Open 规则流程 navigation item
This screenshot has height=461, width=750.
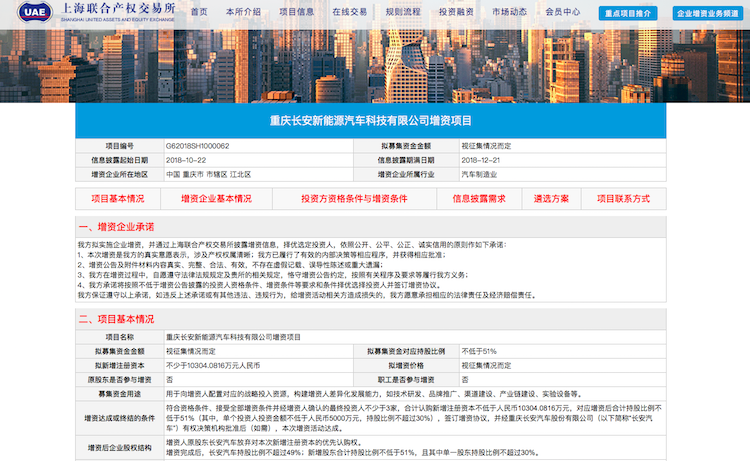tap(403, 12)
